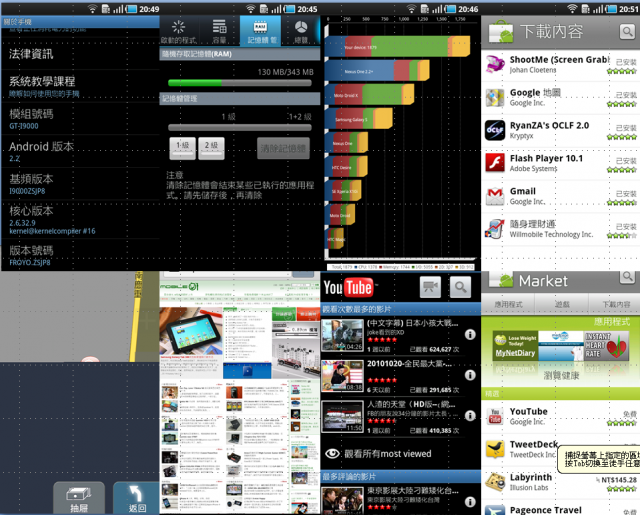Open the YouTube app icon in Market list

495,416
